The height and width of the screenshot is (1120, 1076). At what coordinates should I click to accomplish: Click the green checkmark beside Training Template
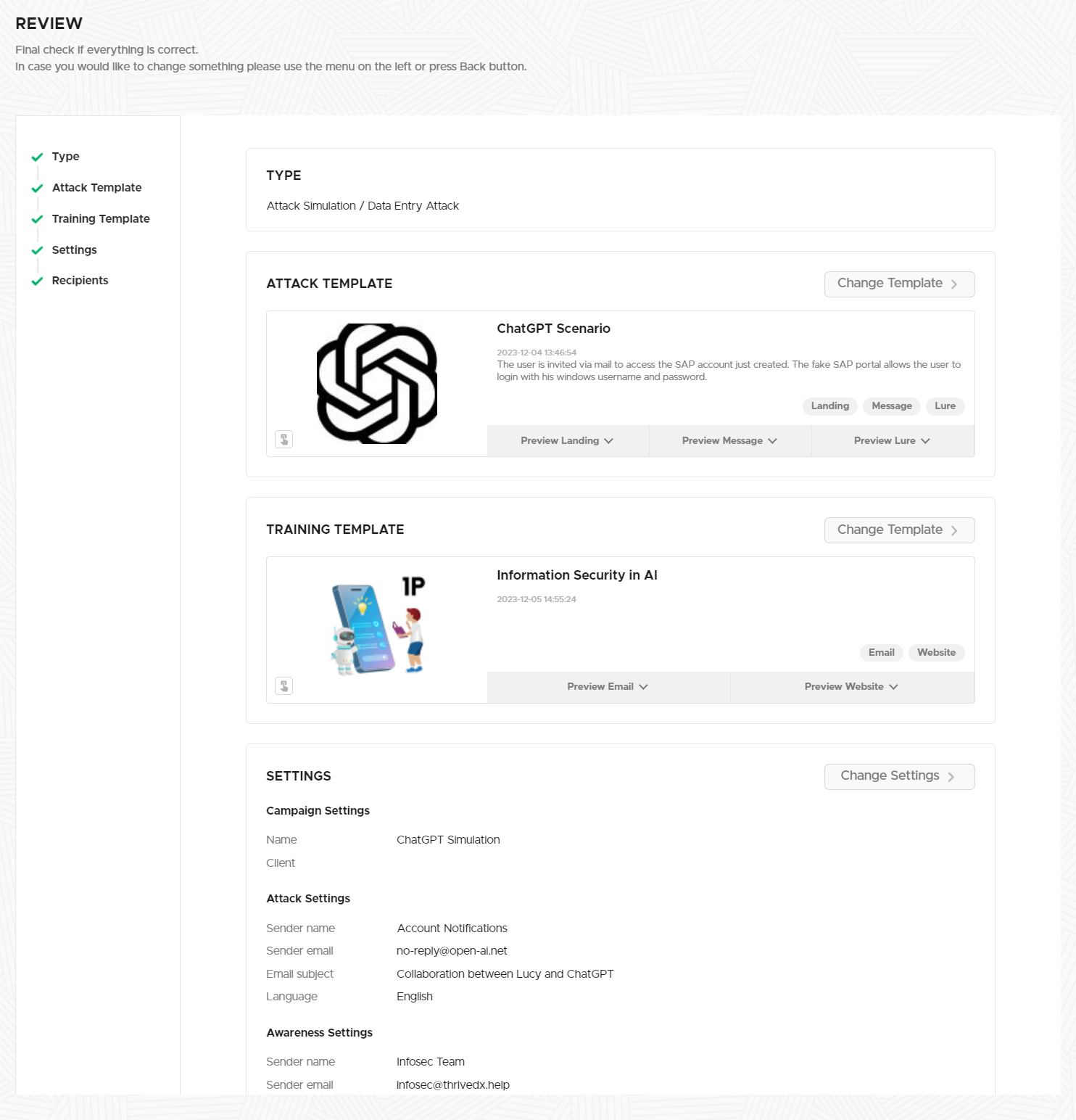point(37,219)
